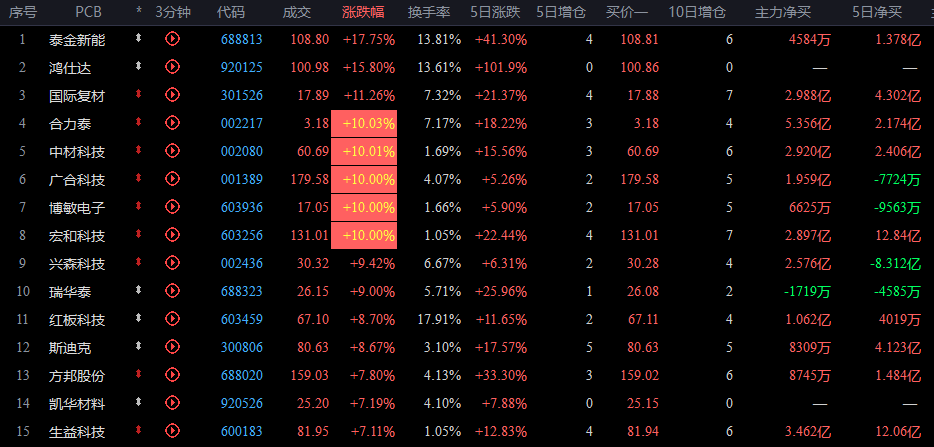Click the 3分钟 column header

coord(173,12)
